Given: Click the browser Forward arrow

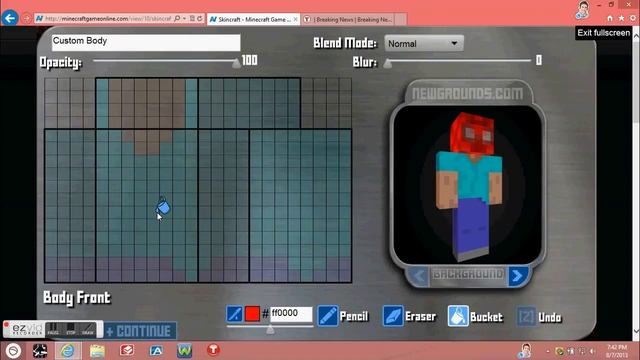Looking at the screenshot, I should (27, 19).
